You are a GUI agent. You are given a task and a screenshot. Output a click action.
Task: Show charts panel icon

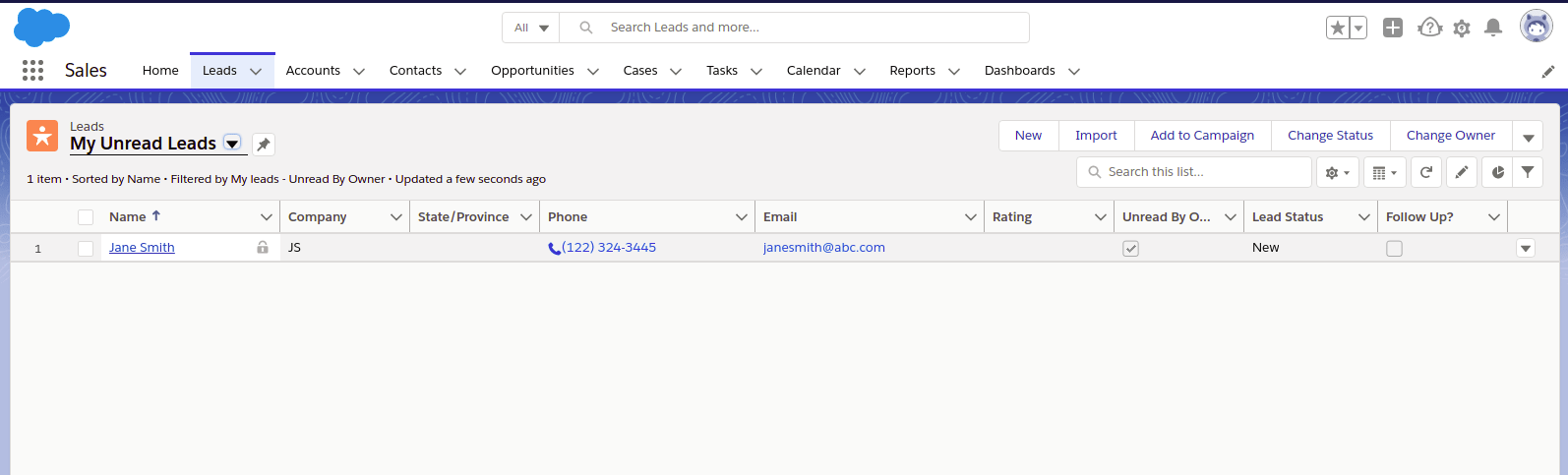point(1497,172)
